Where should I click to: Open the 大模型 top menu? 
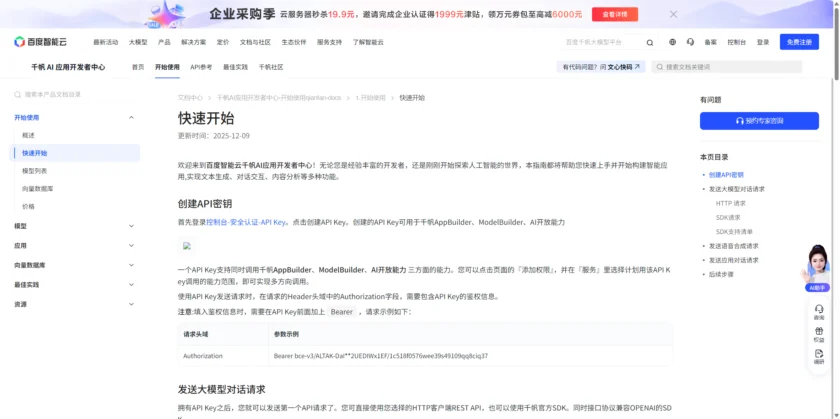(x=138, y=42)
